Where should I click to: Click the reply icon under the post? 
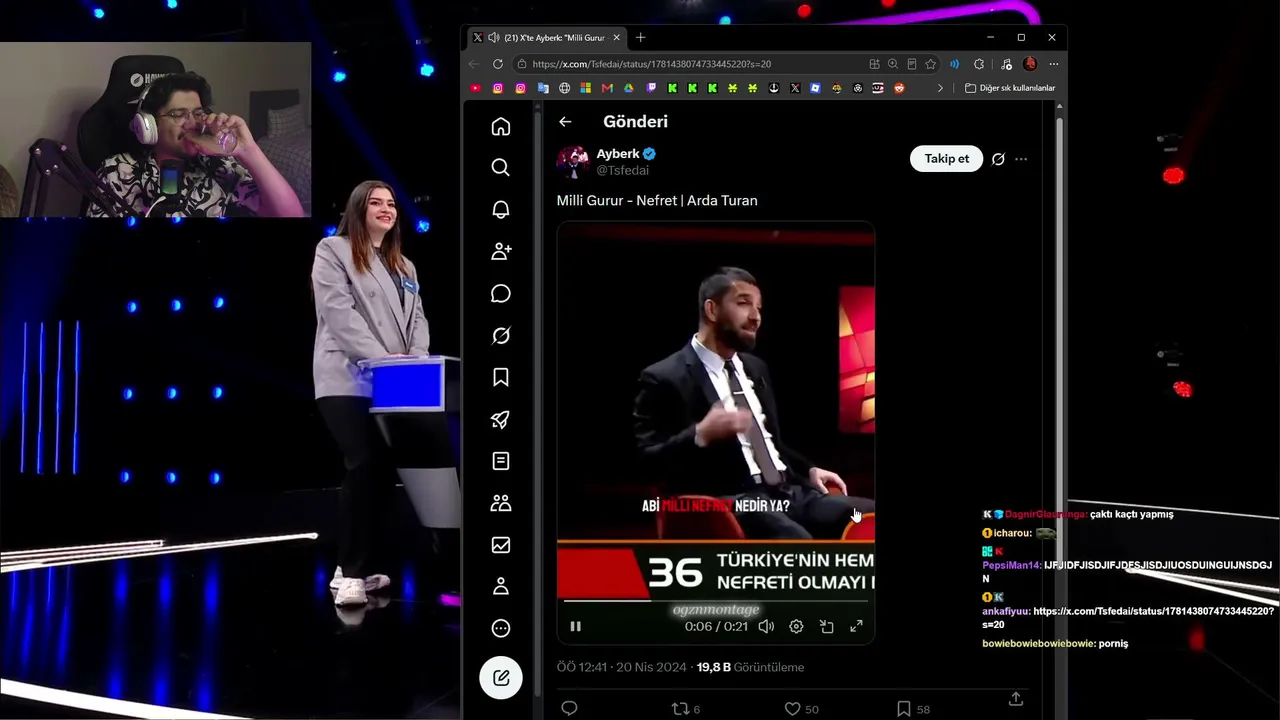570,709
